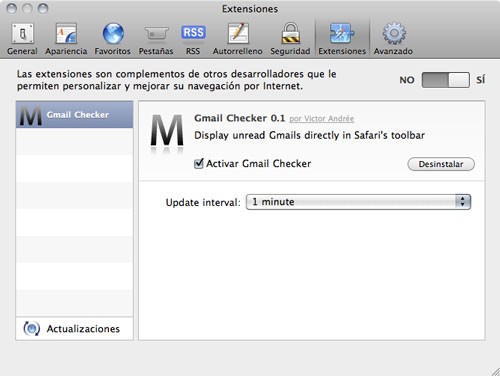Click the Update interval label
The image size is (500, 376).
pos(203,202)
